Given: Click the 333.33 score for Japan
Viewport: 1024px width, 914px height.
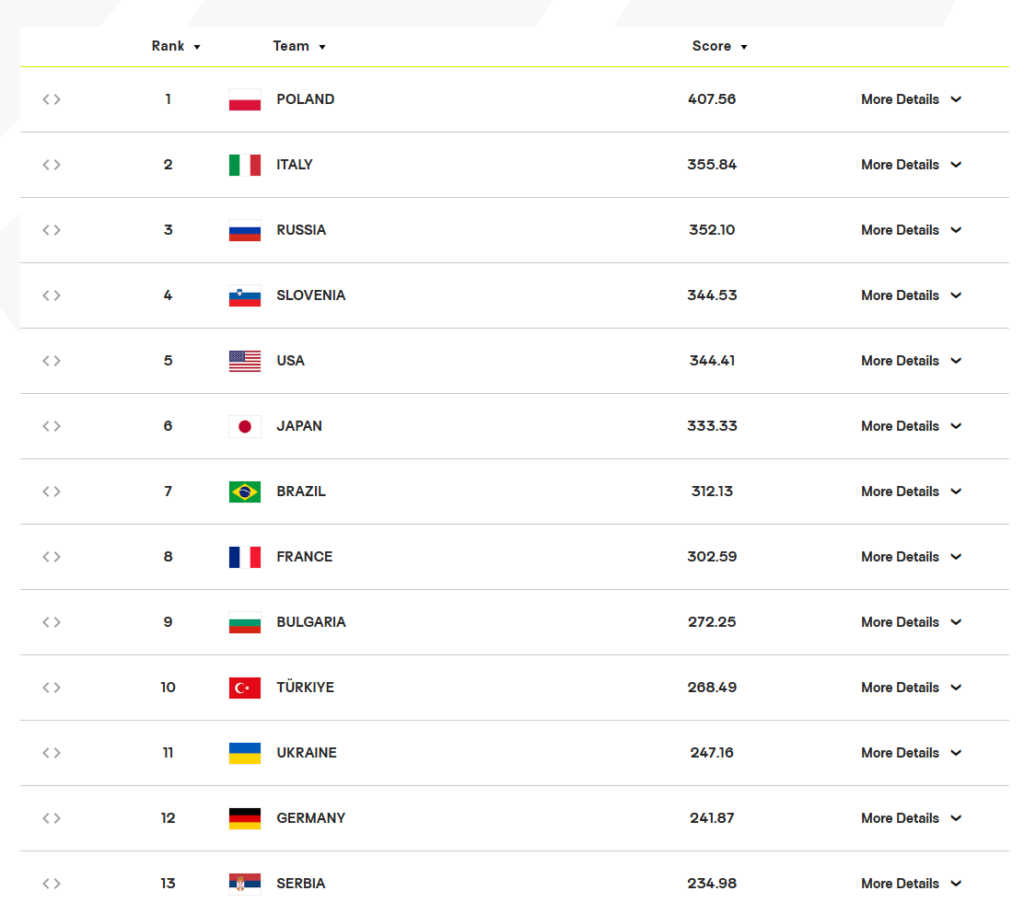Looking at the screenshot, I should click(x=712, y=426).
